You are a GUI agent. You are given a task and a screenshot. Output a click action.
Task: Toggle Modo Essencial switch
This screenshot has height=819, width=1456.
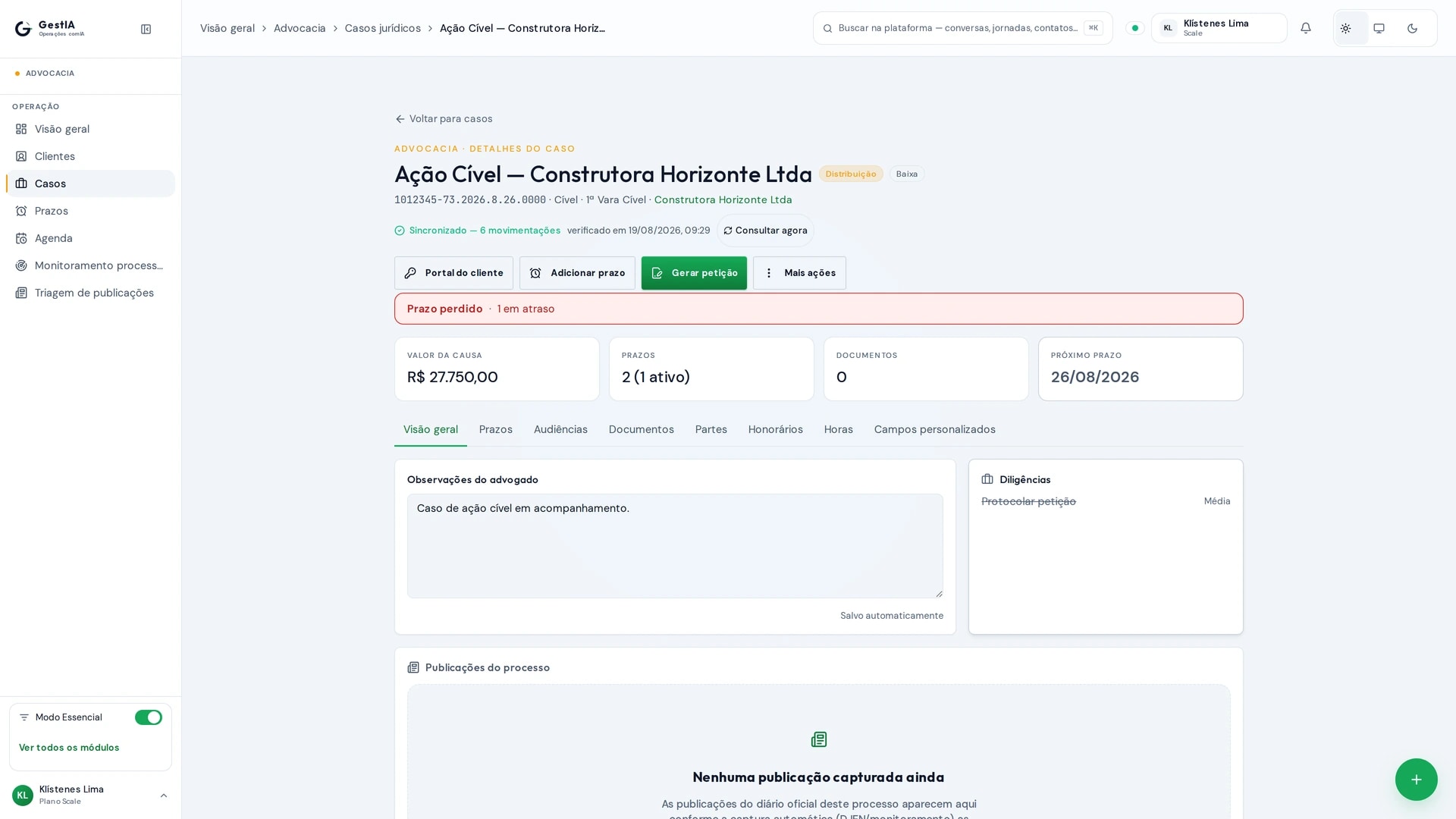[x=149, y=717]
